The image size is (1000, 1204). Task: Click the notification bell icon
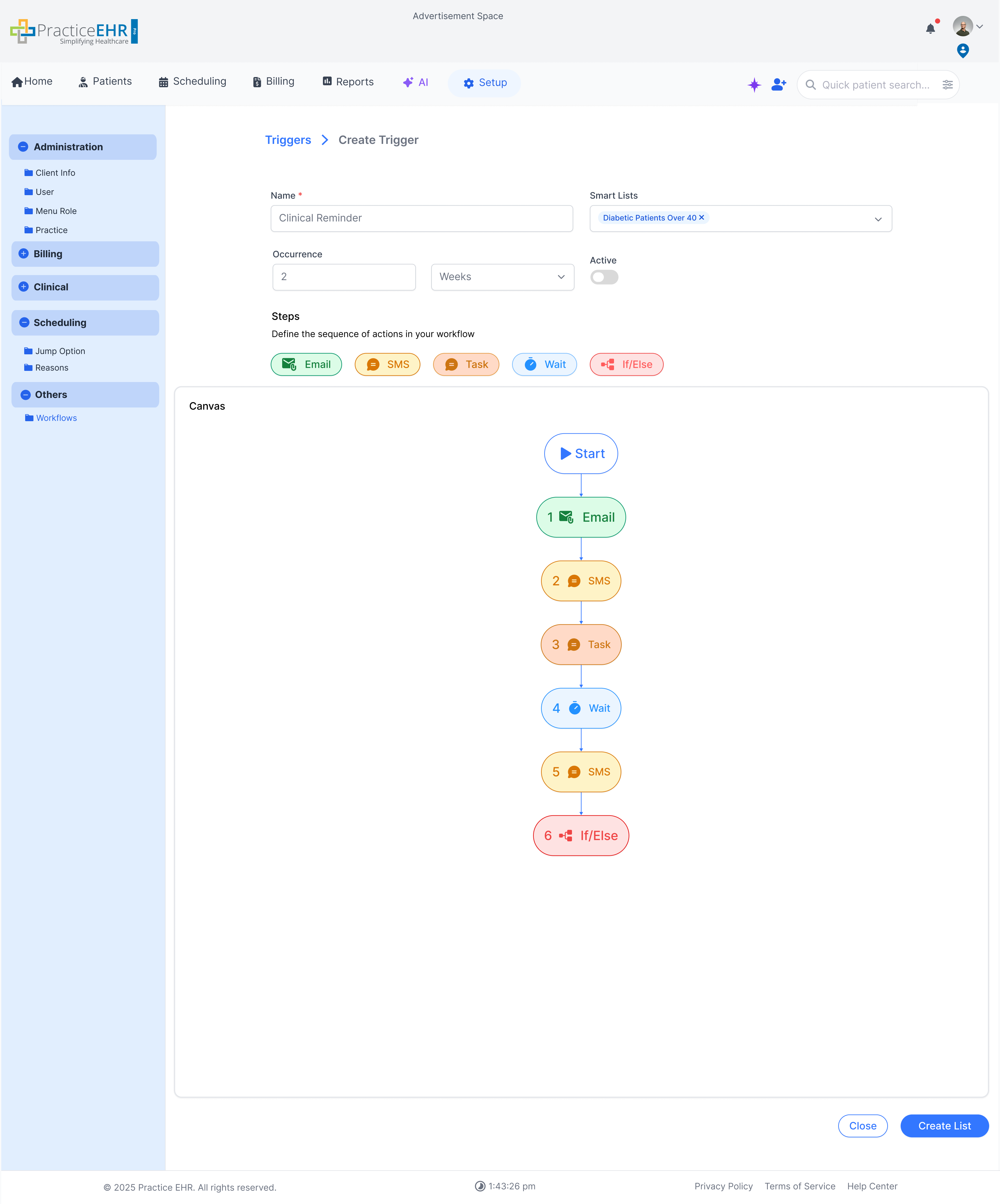coord(930,29)
